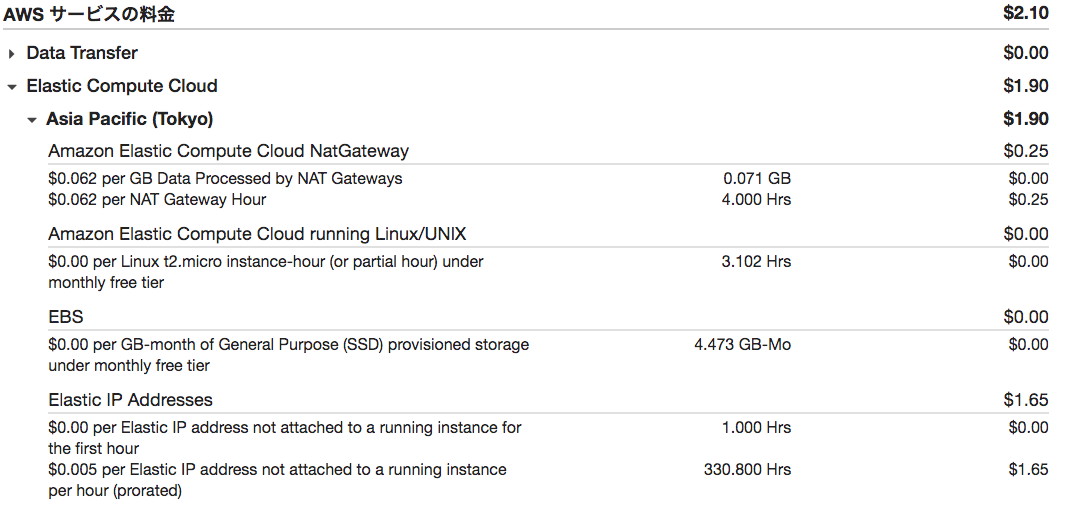Click the 0.071 GB usage value
1070x505 pixels.
click(757, 179)
